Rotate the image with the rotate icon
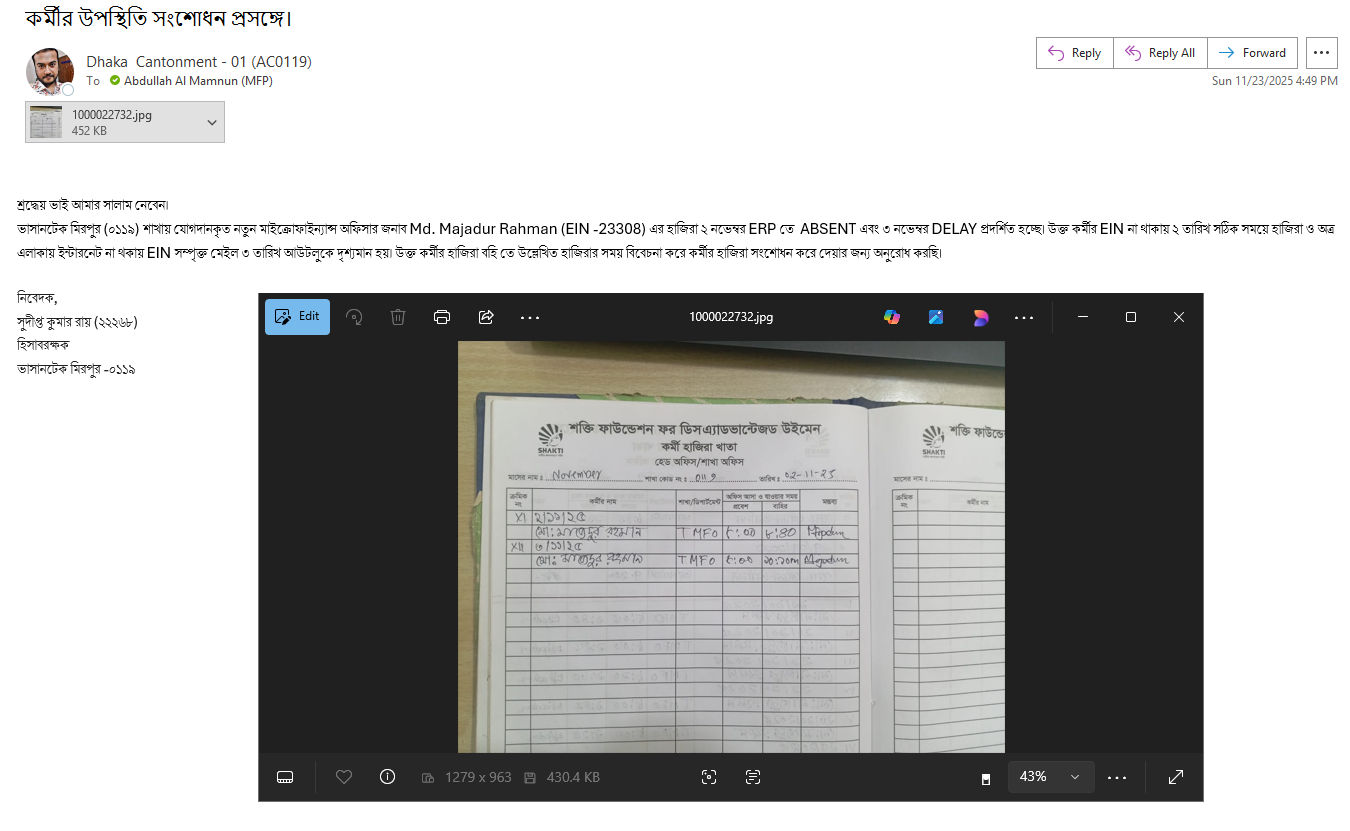 (x=354, y=317)
